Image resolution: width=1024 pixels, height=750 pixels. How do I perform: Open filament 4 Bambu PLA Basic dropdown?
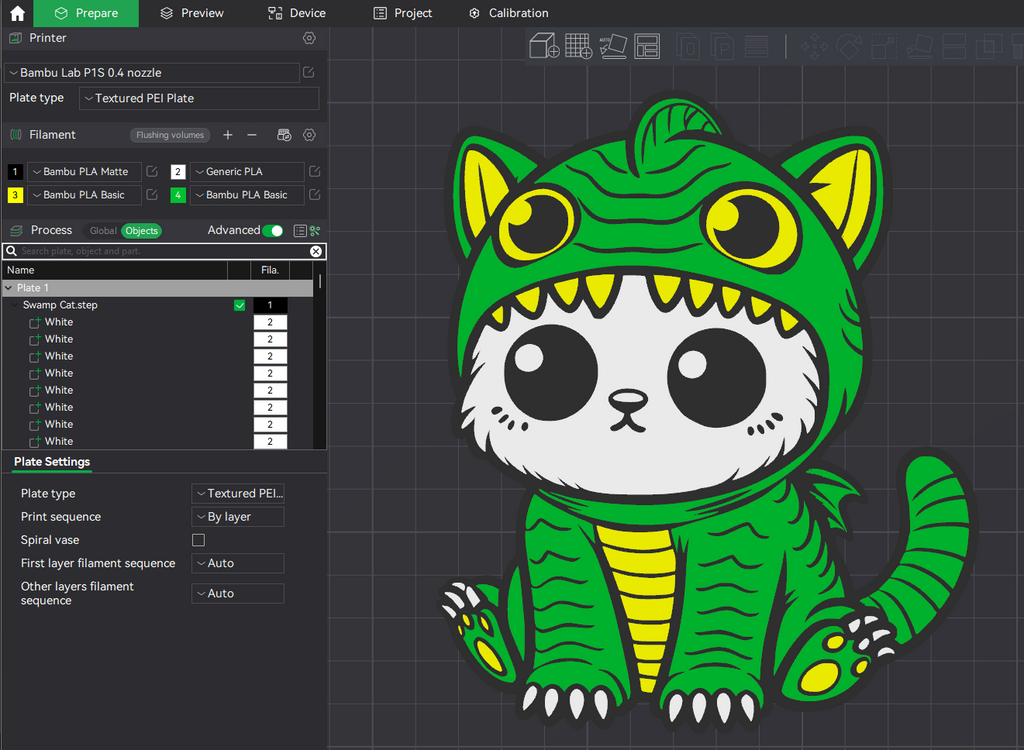point(247,195)
